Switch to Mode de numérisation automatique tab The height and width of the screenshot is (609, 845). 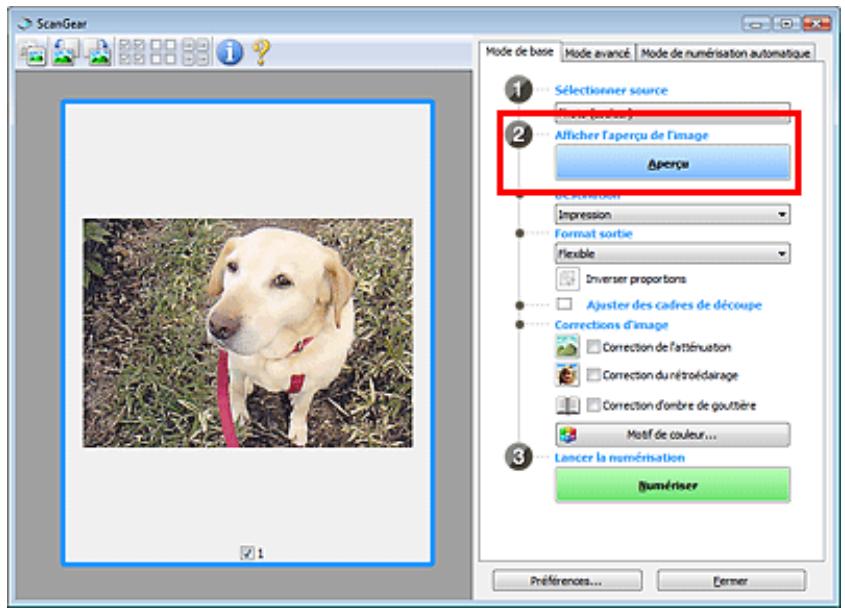[x=725, y=53]
